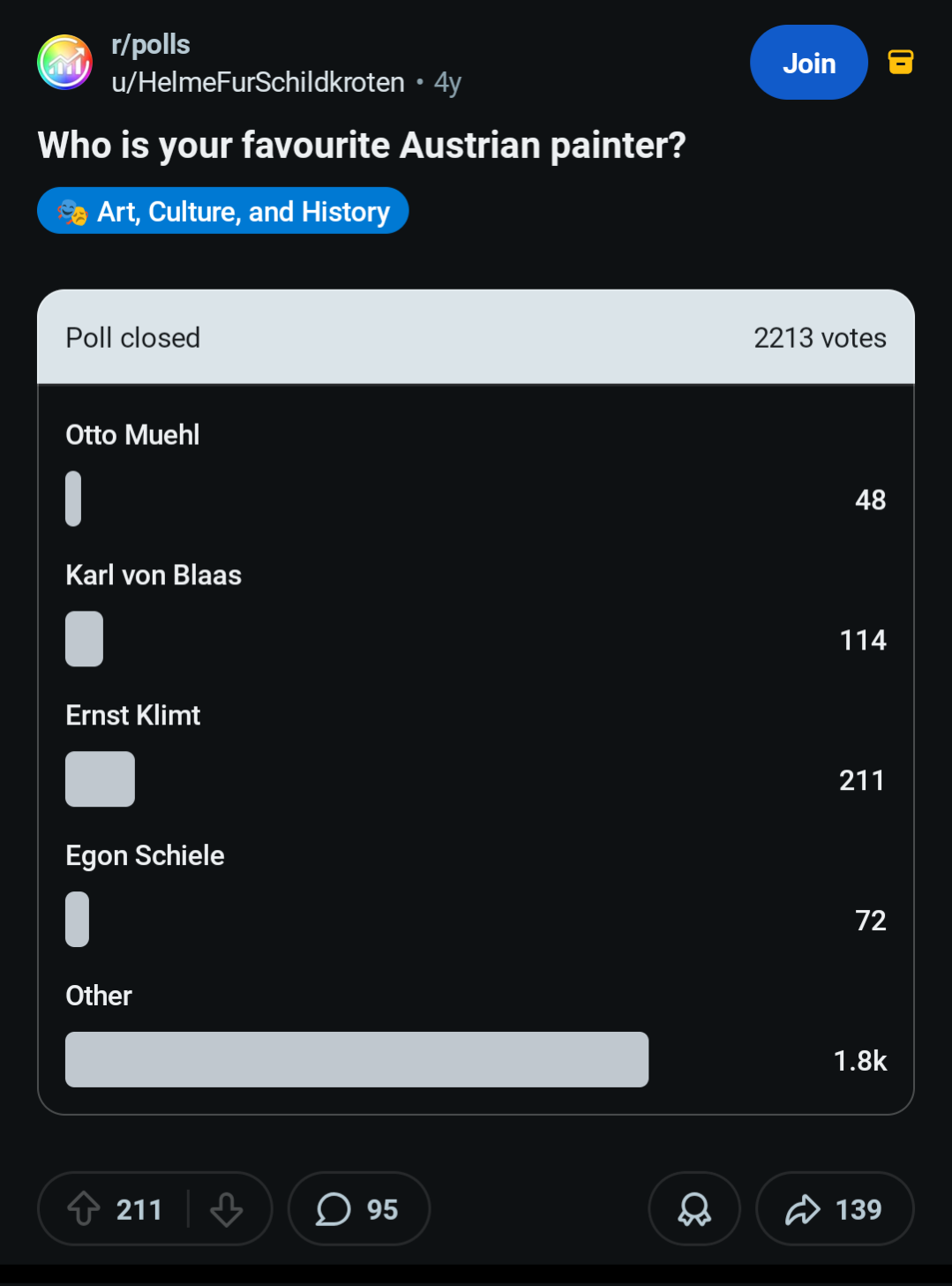Viewport: 952px width, 1286px height.
Task: Filter by Art, Culture, and History flair
Action: [222, 211]
